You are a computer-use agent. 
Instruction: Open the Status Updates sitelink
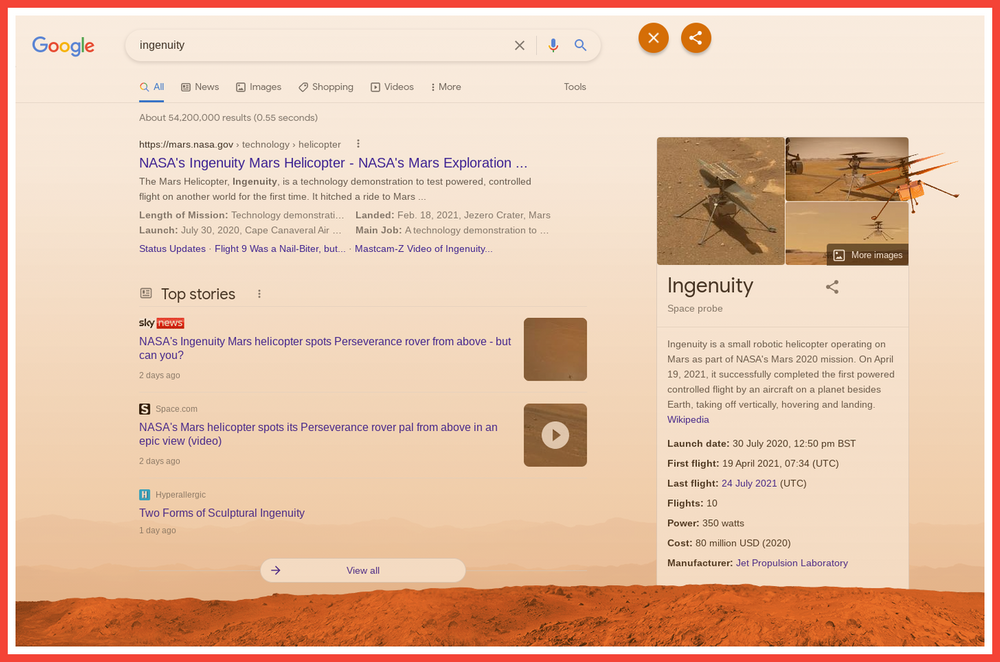(x=172, y=249)
